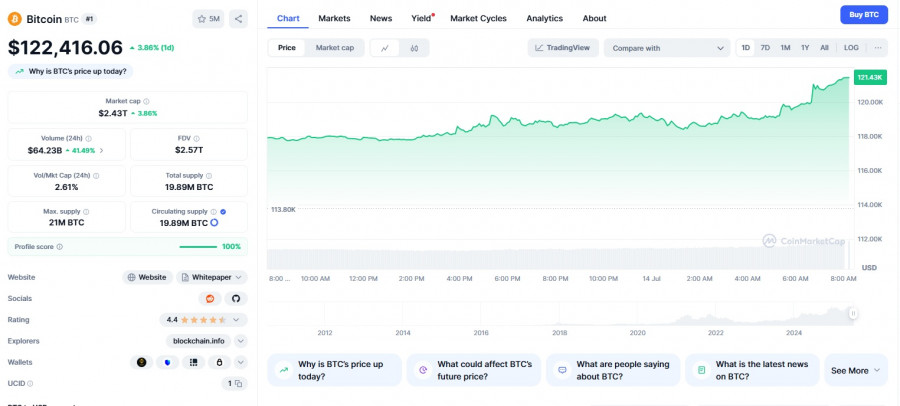Screen dimensions: 900x406
Task: Click the circulating supply ring indicator
Action: (214, 223)
